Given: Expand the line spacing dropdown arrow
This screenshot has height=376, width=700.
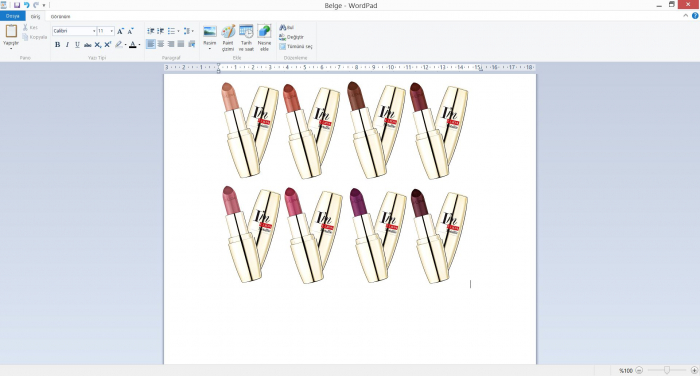Looking at the screenshot, I should pyautogui.click(x=192, y=31).
